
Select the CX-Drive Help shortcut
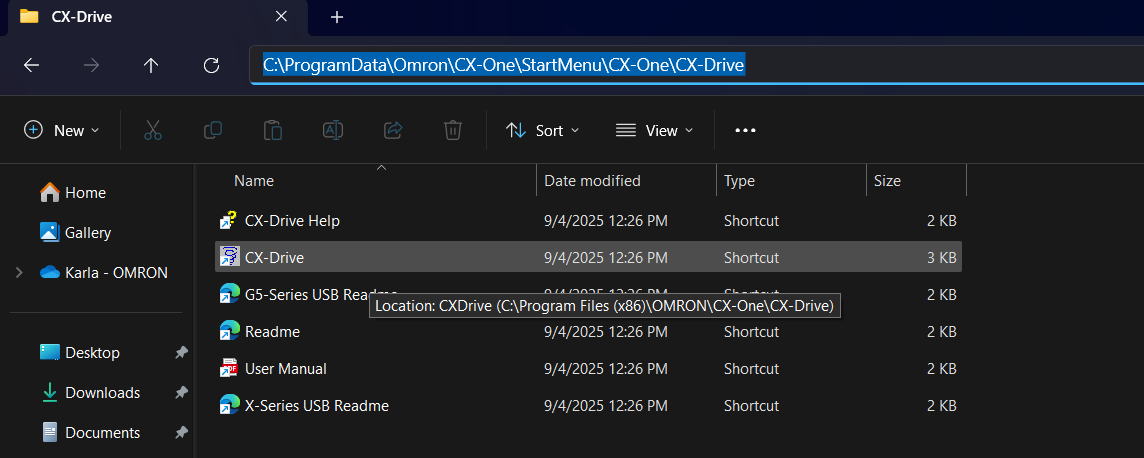pos(292,220)
